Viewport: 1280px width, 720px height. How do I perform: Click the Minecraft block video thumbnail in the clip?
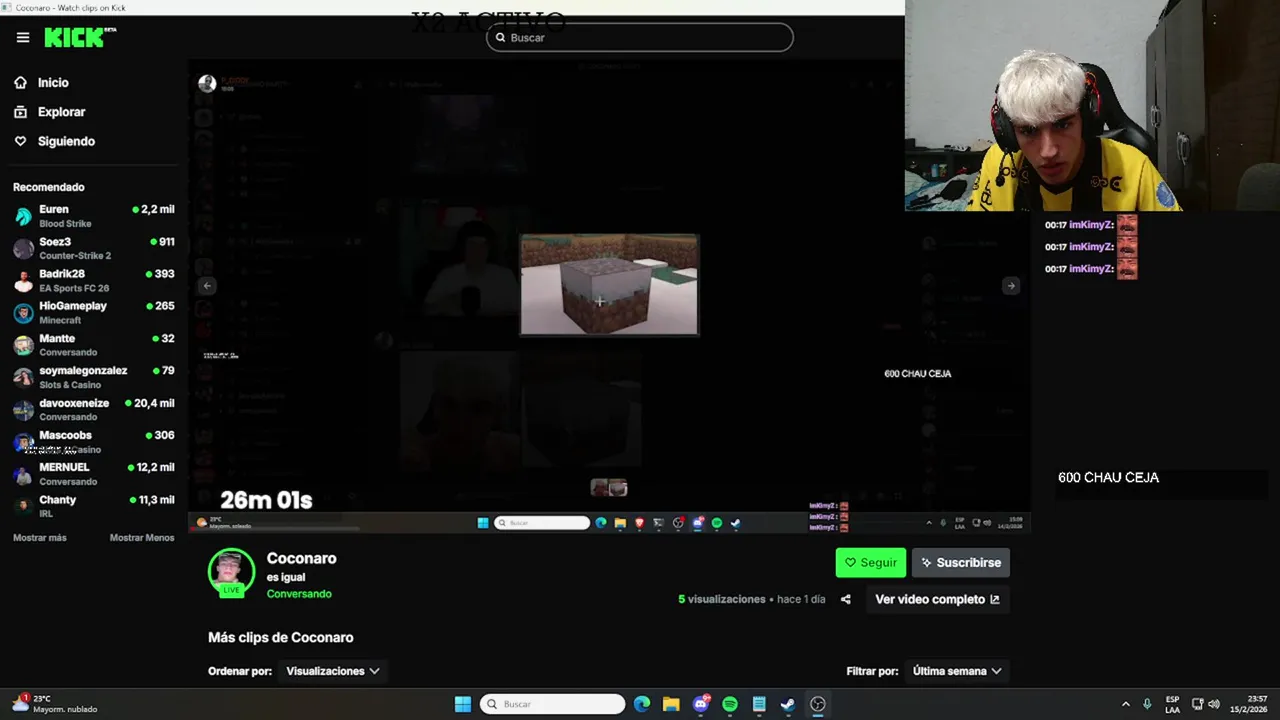pyautogui.click(x=609, y=285)
